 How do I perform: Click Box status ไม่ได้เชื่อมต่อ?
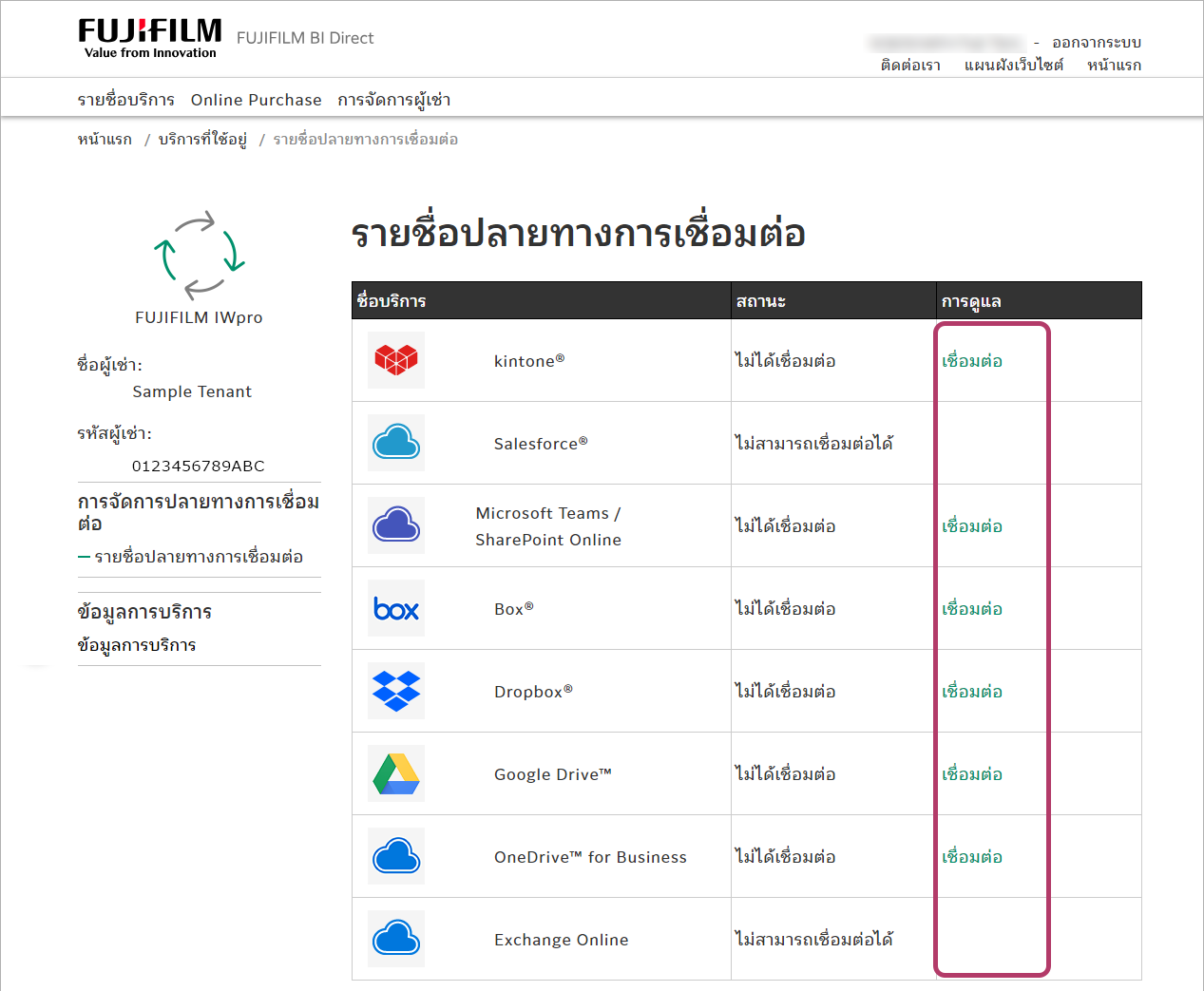tap(786, 609)
